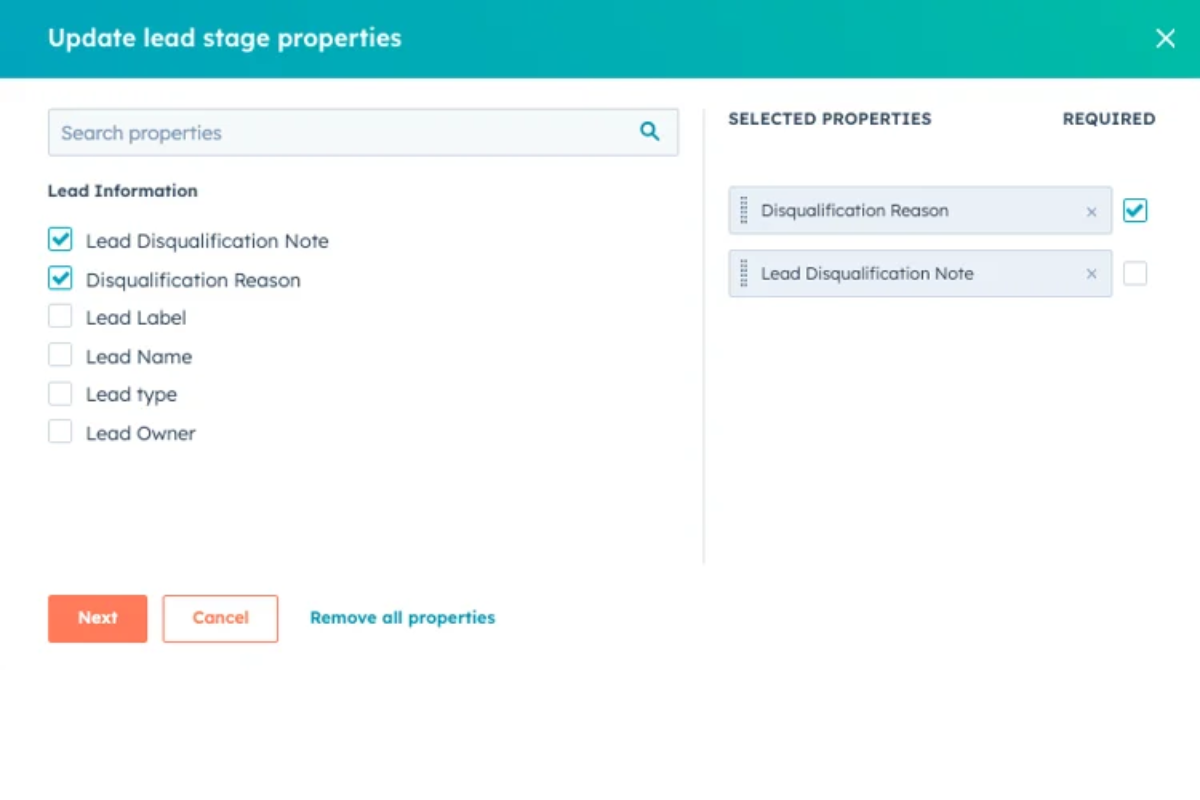The width and height of the screenshot is (1200, 800).
Task: Unmark Disqualification Reason as required
Action: coord(1135,211)
